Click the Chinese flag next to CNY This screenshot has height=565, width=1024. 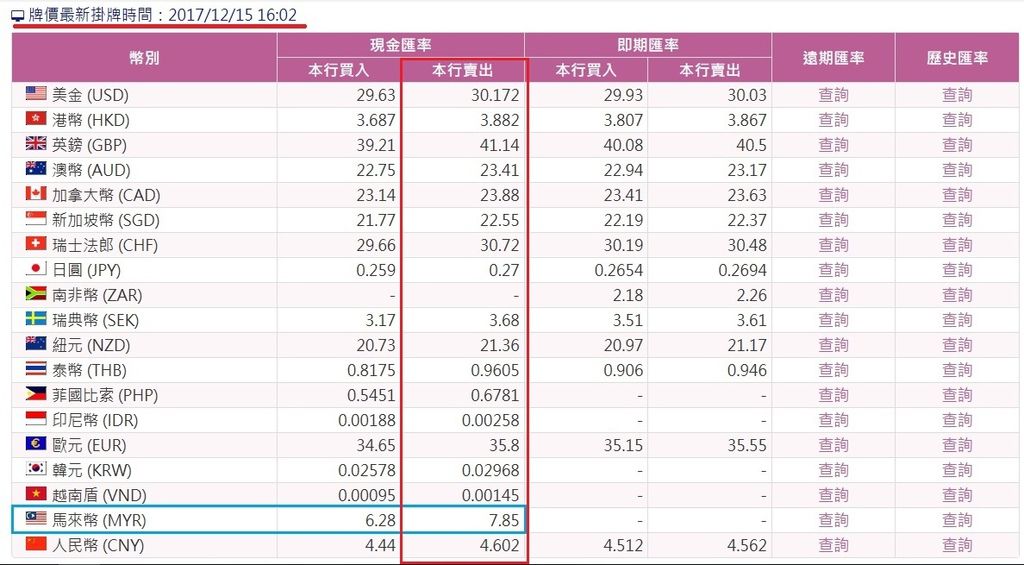tap(36, 543)
